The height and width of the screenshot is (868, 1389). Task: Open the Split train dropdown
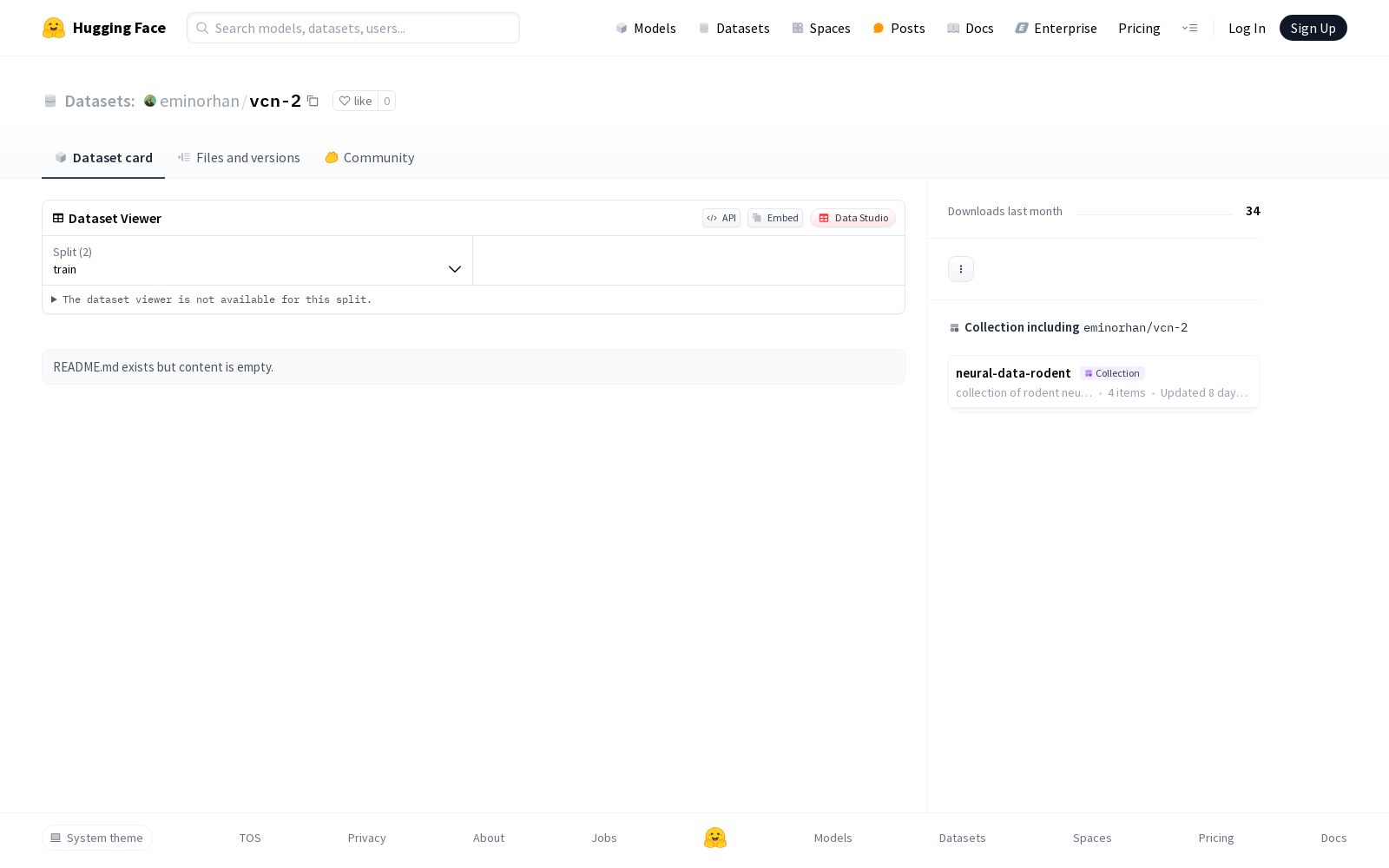(257, 260)
